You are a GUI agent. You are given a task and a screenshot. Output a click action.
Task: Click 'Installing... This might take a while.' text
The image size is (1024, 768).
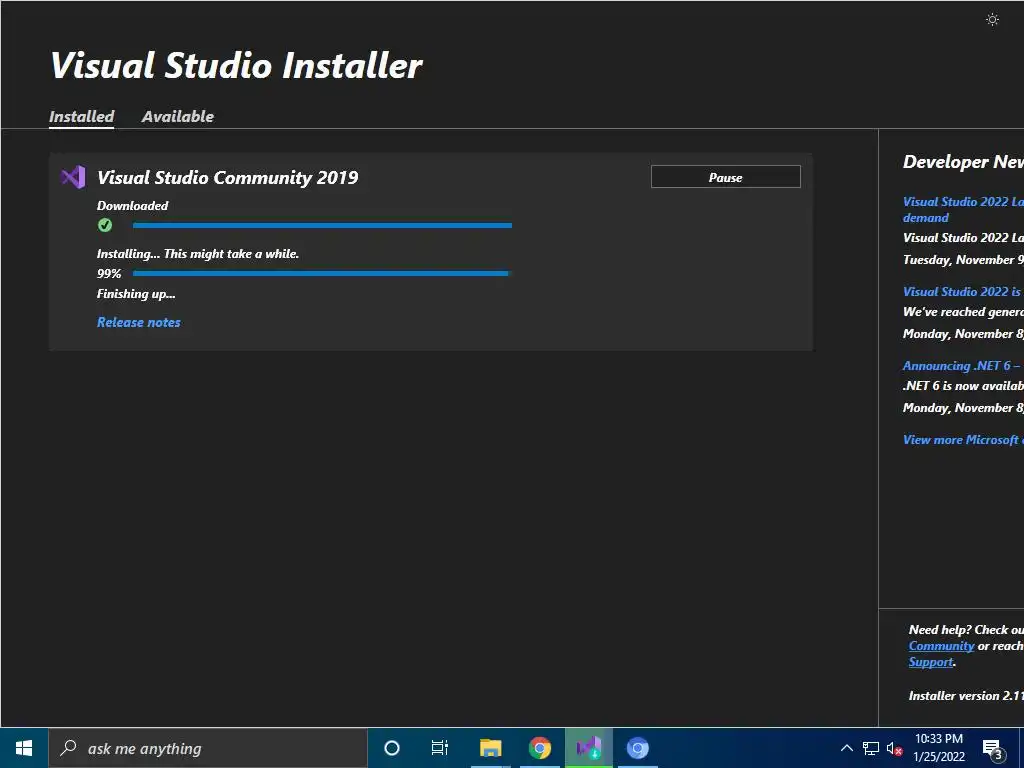coord(198,254)
